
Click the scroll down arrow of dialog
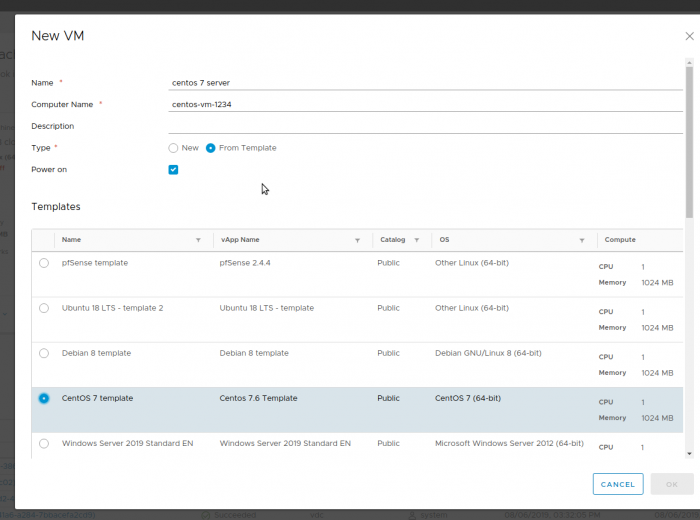(x=689, y=453)
